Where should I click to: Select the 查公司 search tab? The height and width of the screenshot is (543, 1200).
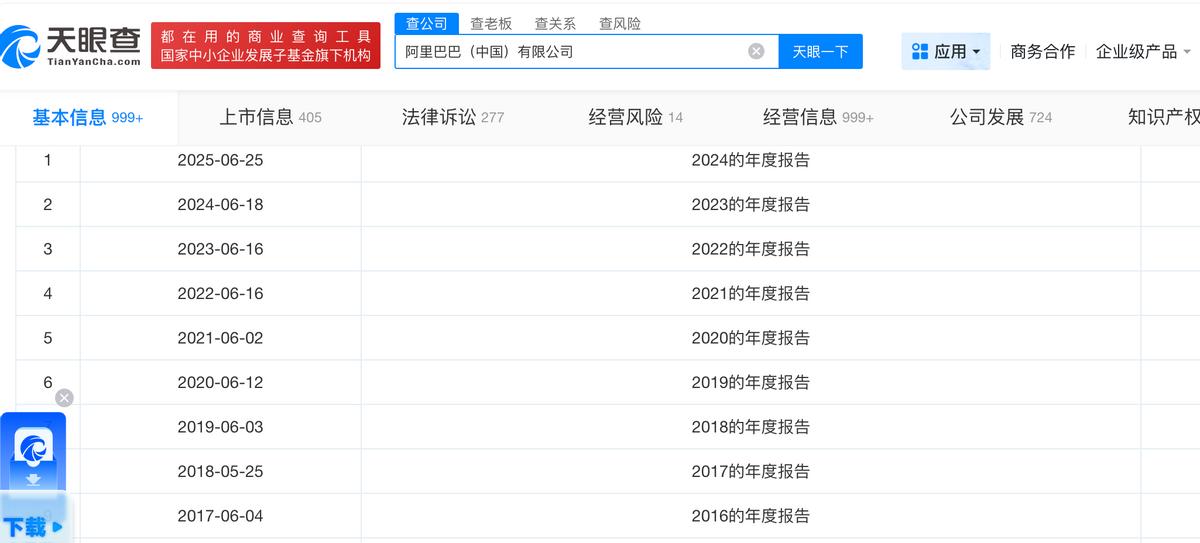426,23
